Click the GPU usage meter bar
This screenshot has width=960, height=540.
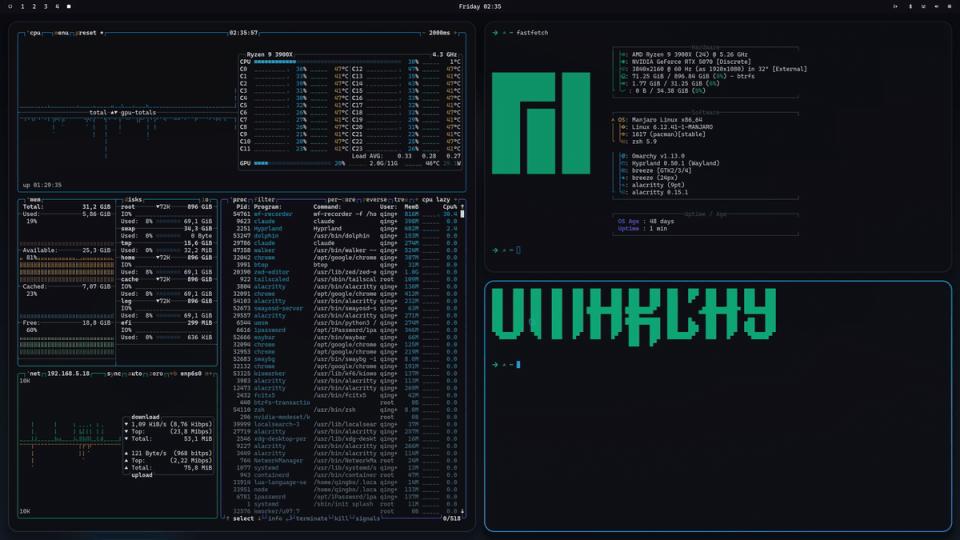[292, 163]
